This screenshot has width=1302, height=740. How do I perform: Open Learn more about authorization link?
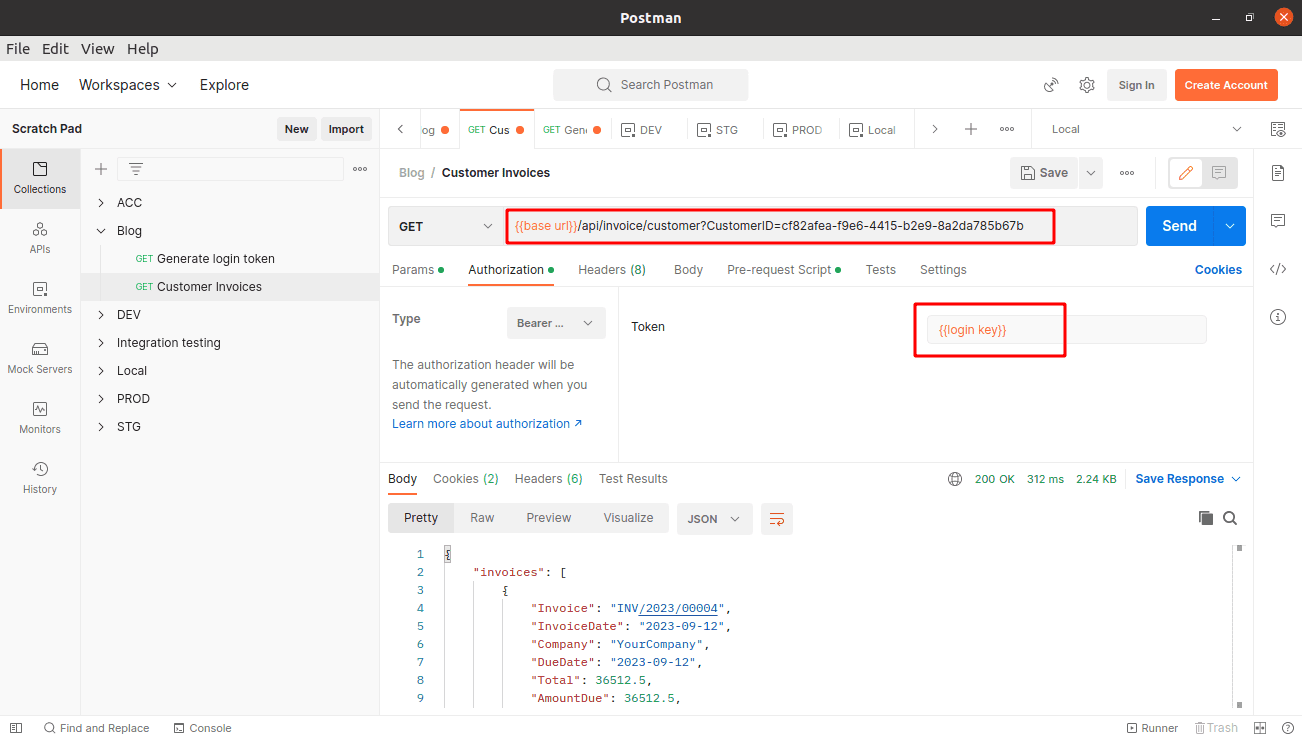point(487,424)
